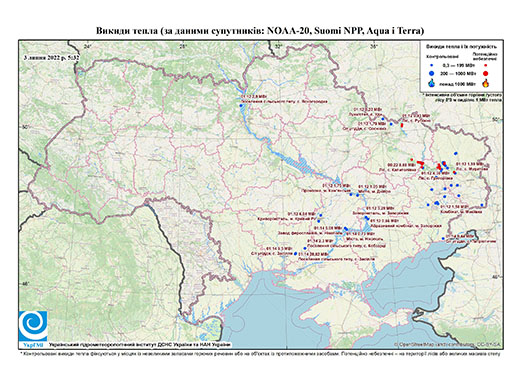
Task: Click the UkrGMI spiral logo
Action: (x=33, y=326)
